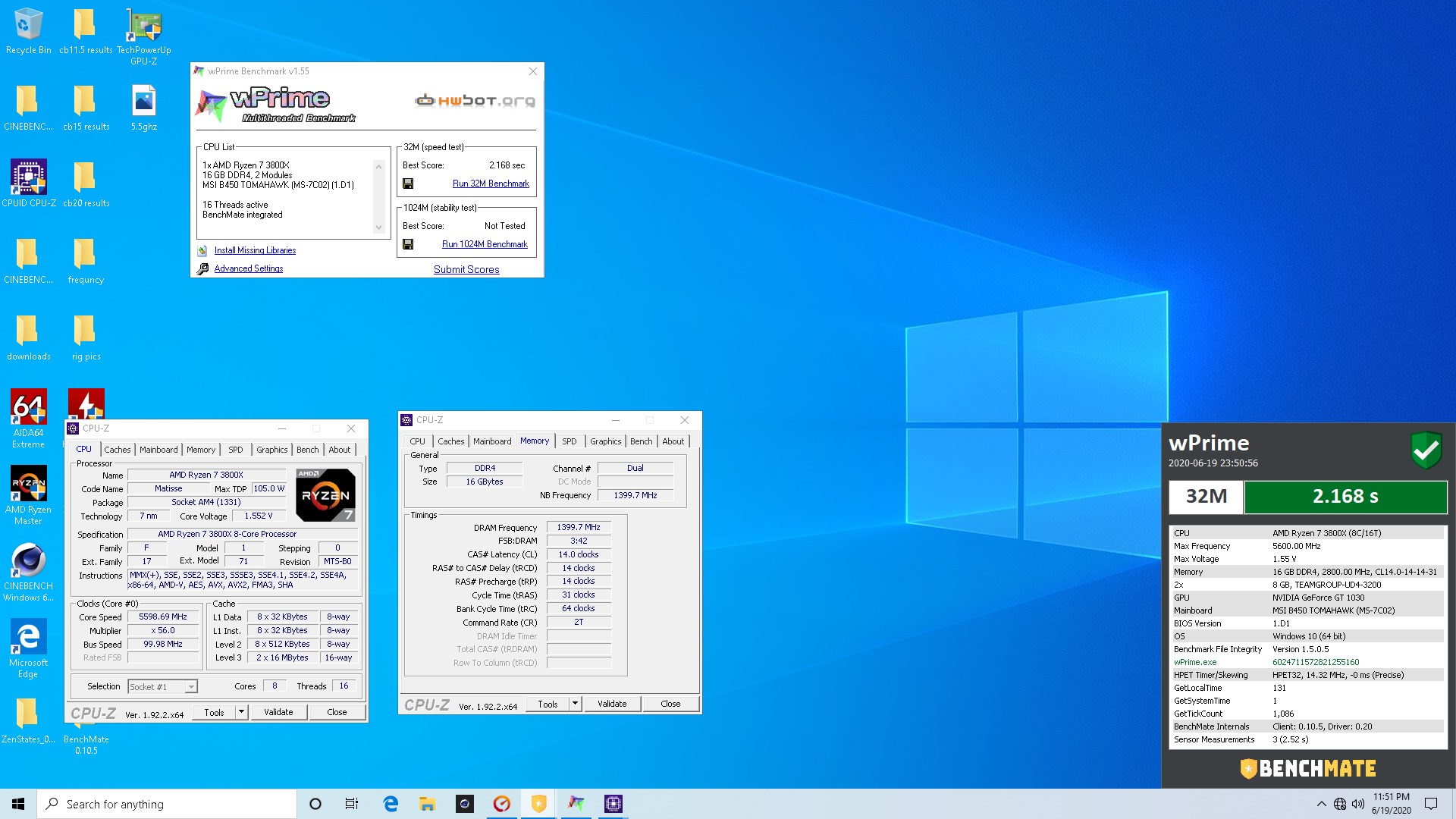The height and width of the screenshot is (819, 1456).
Task: Click Close button in Memory CPU-Z window
Action: (x=670, y=704)
